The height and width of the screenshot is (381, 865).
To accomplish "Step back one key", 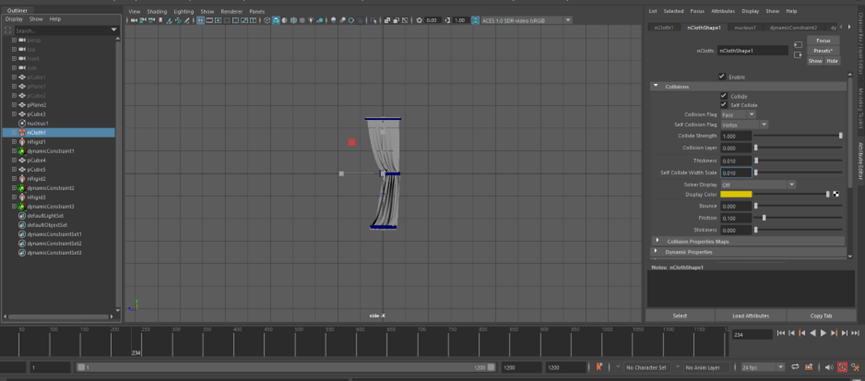I will point(802,333).
